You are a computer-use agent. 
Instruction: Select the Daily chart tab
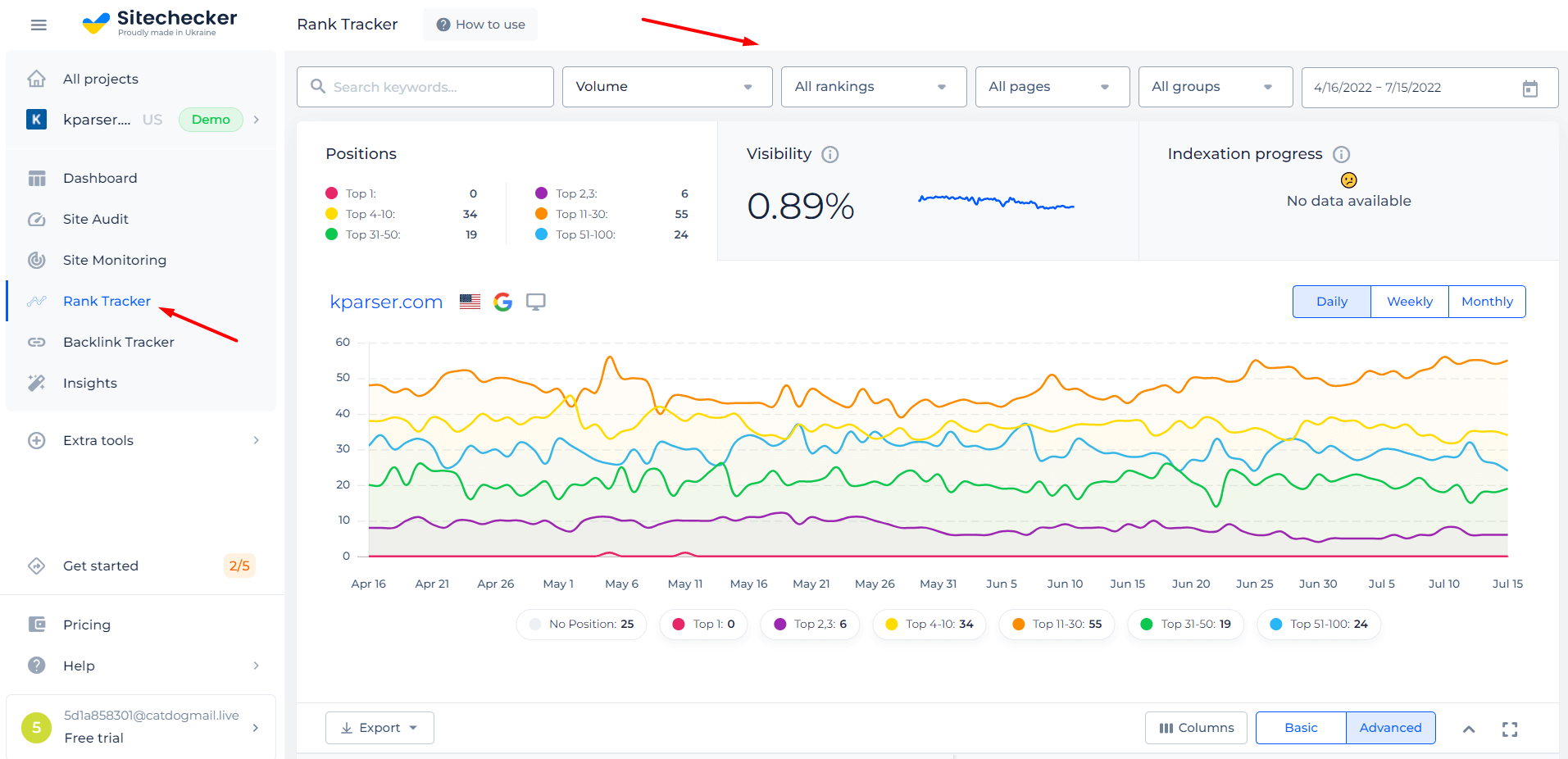click(1332, 302)
